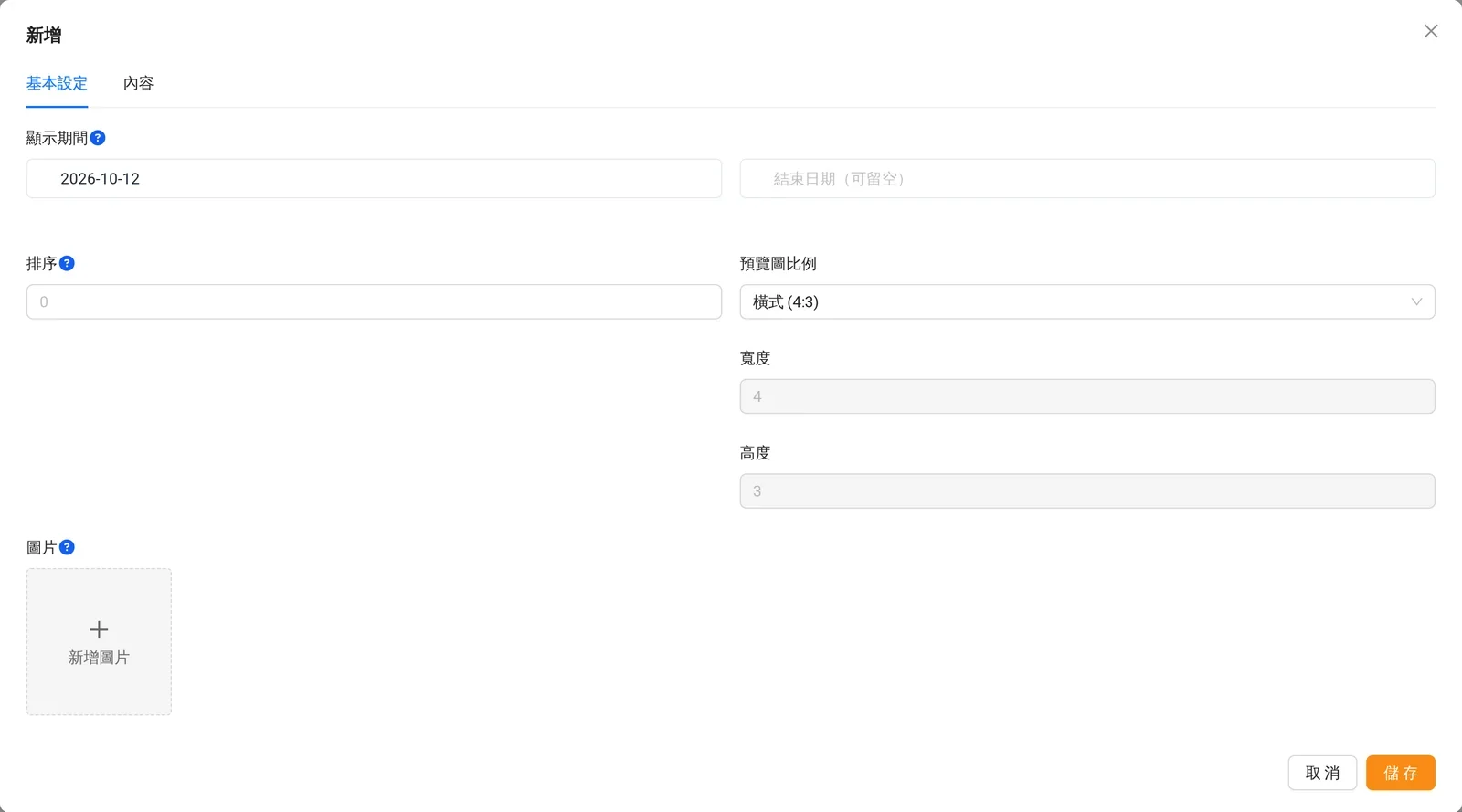Click the help icon beside 排序
This screenshot has width=1462, height=812.
67,263
